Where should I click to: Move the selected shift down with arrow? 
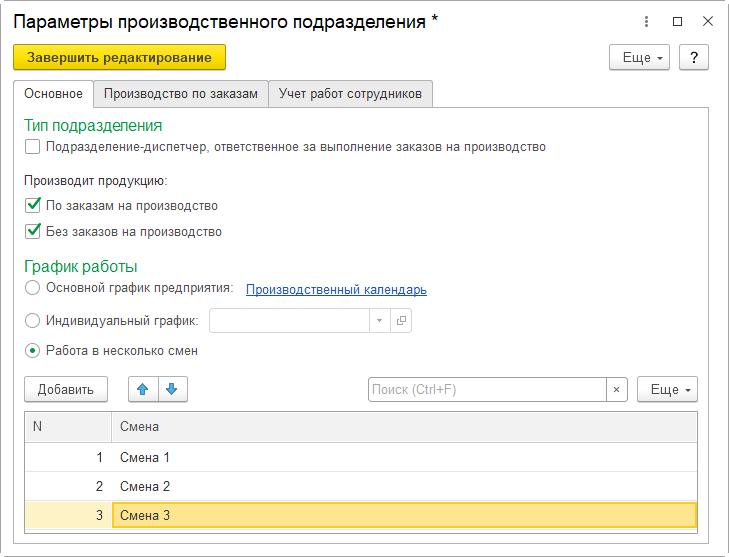[172, 390]
